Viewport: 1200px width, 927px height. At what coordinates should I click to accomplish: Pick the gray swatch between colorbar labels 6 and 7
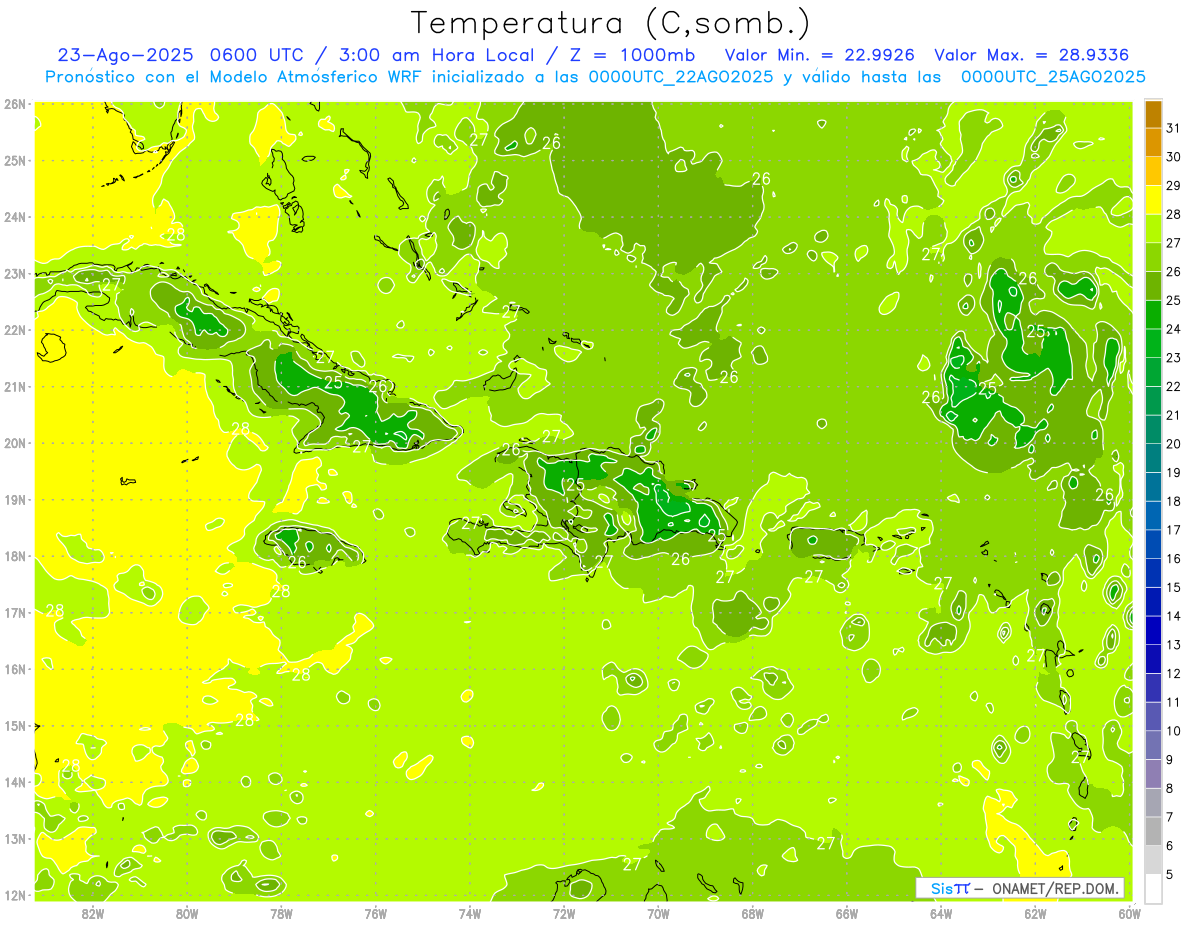point(1153,831)
